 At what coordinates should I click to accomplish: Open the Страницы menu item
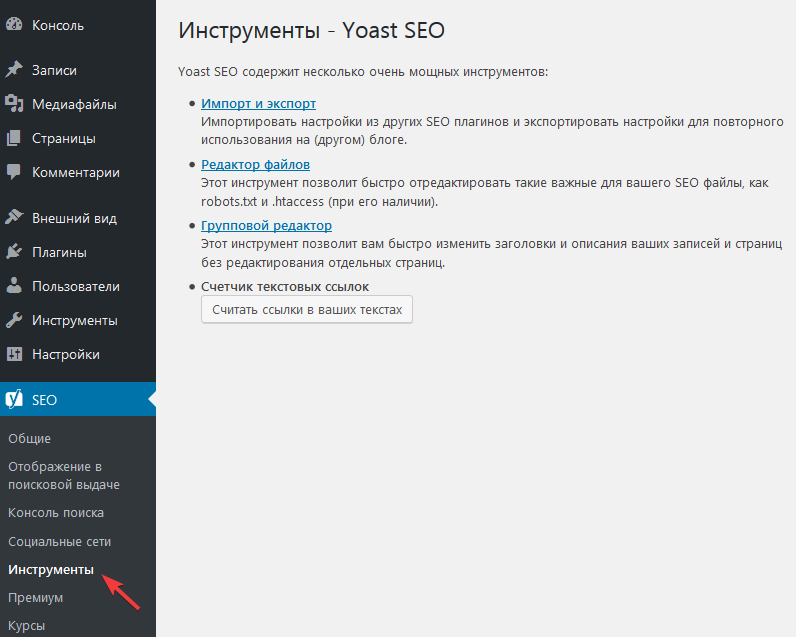(x=78, y=138)
